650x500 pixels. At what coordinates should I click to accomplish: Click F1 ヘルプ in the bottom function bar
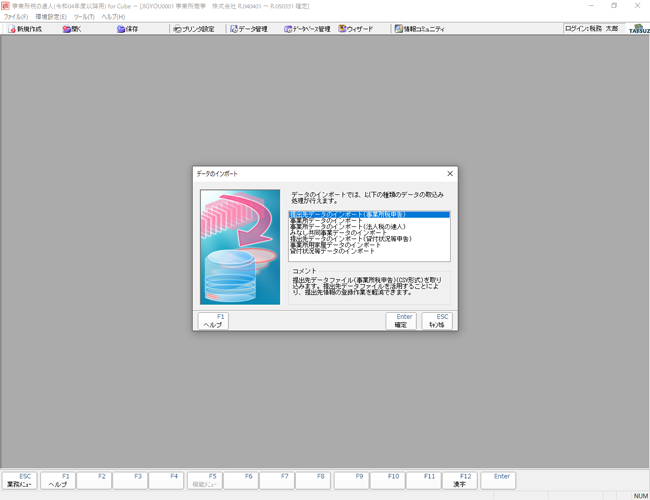58,481
